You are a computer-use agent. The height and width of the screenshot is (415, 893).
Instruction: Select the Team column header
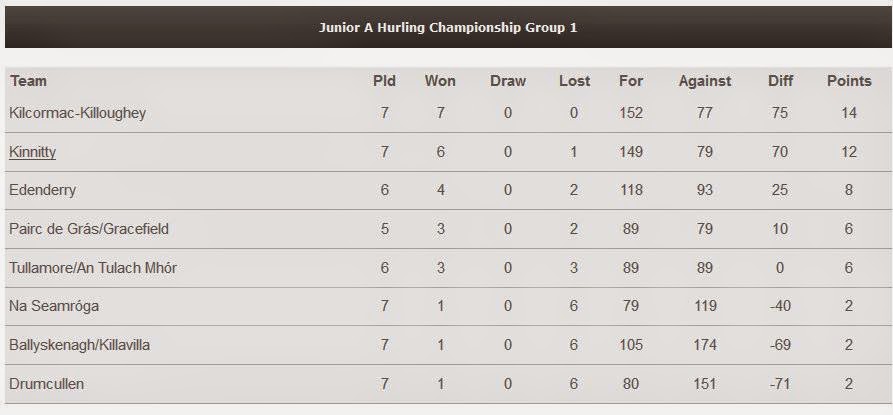(28, 81)
